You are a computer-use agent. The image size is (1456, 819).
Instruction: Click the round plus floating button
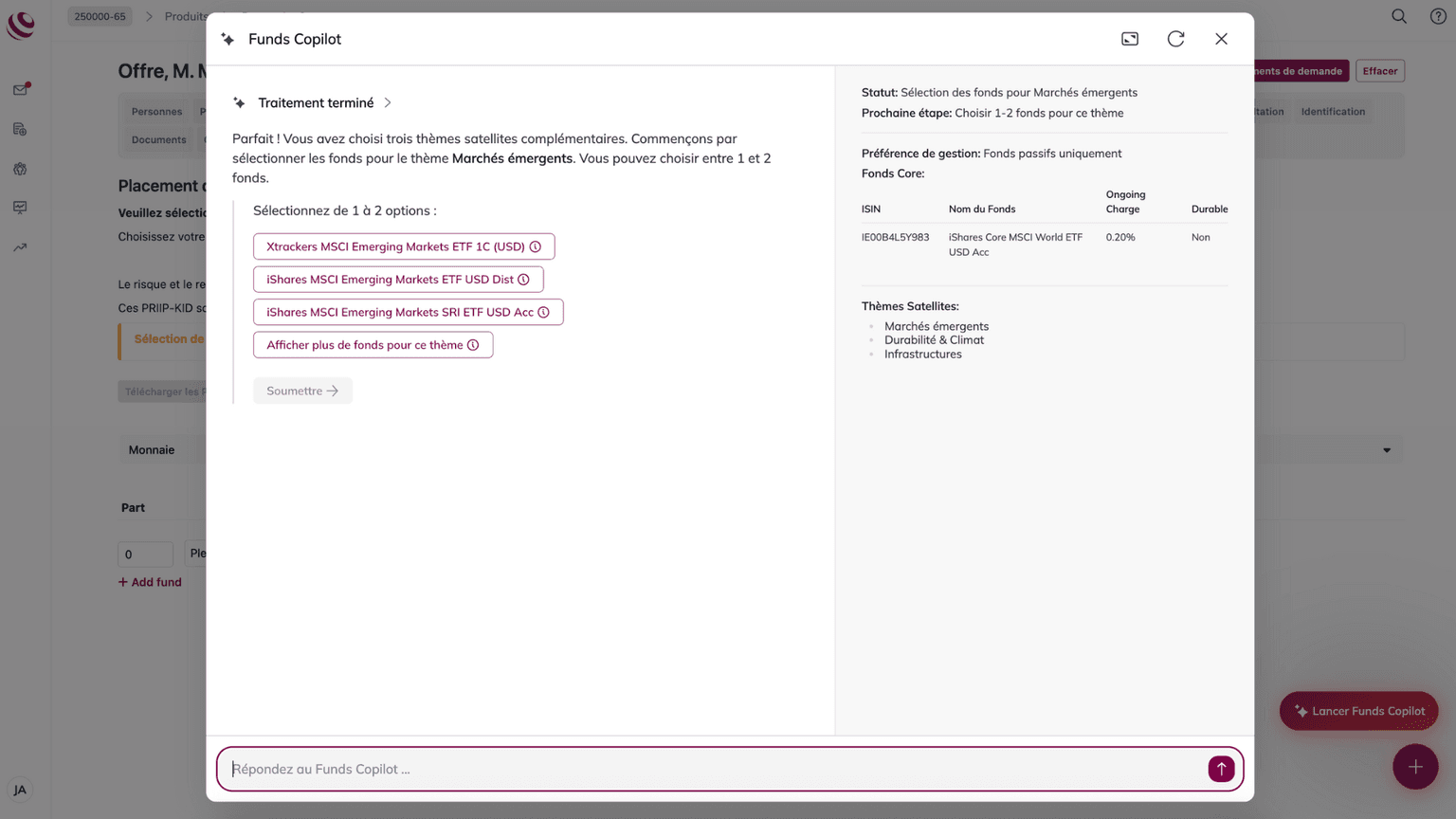[x=1414, y=767]
